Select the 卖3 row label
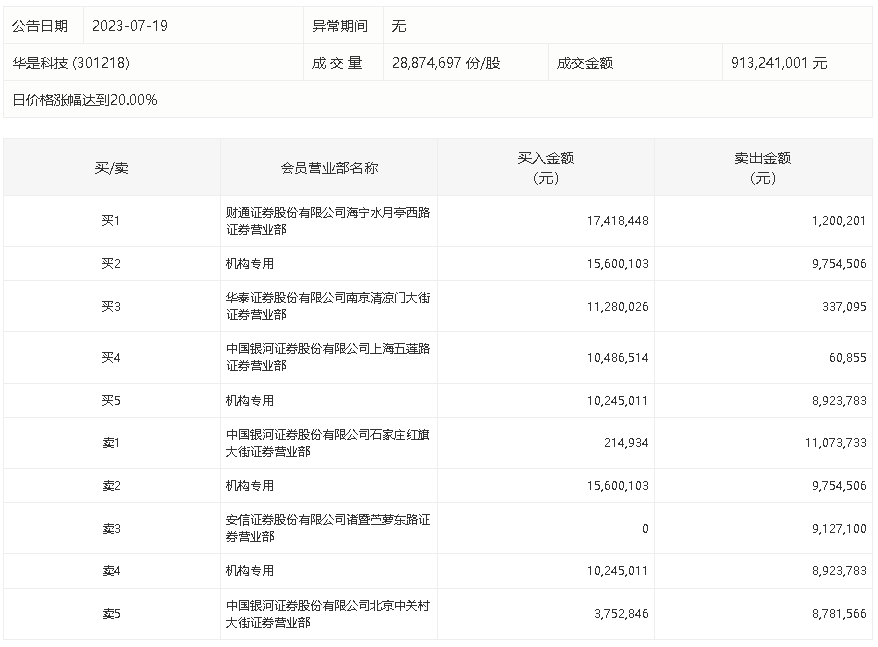The image size is (878, 647). click(x=111, y=528)
